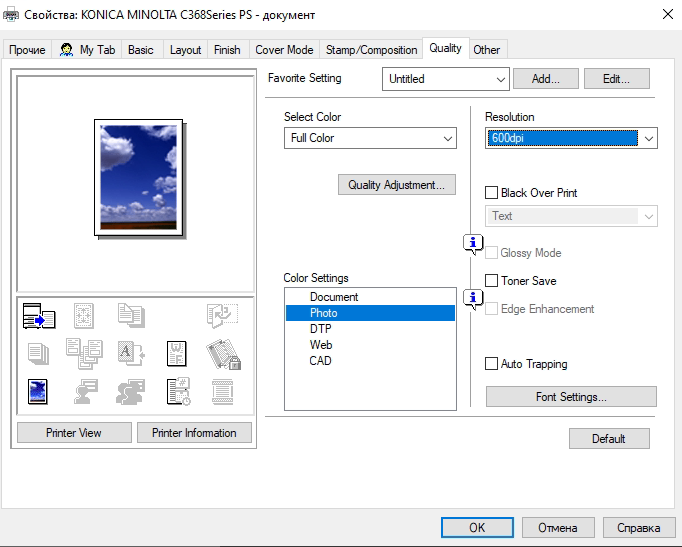Click the printer output tray icon with blue arrow

coord(39,316)
